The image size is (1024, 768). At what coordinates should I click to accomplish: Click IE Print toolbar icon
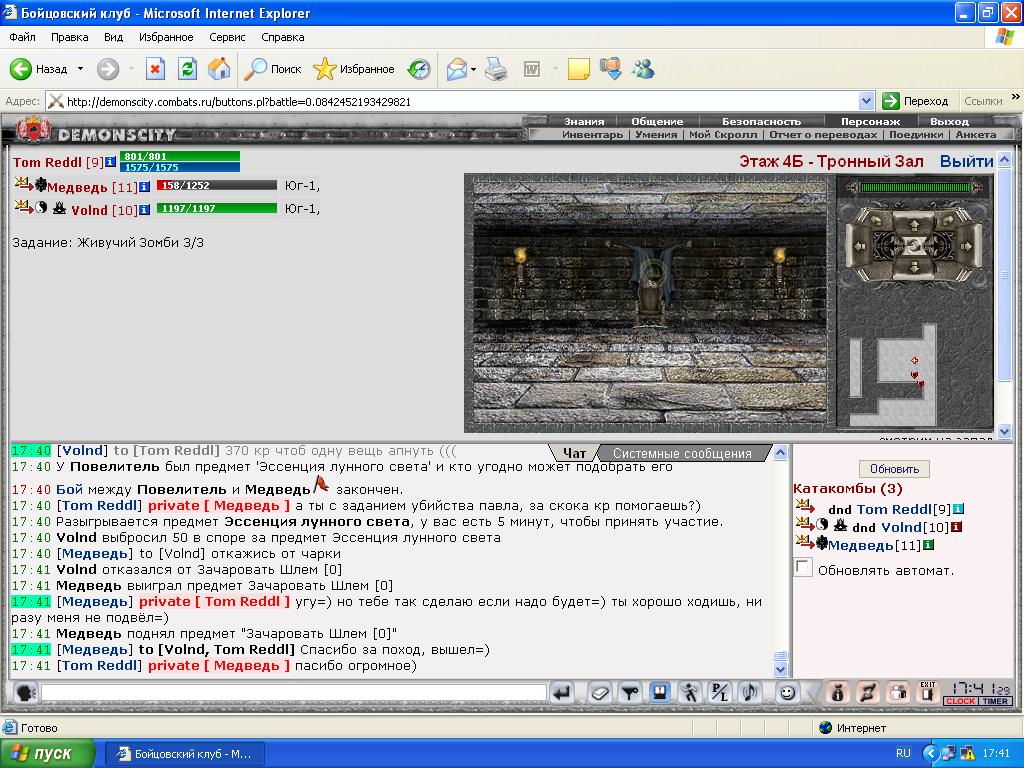(x=496, y=69)
